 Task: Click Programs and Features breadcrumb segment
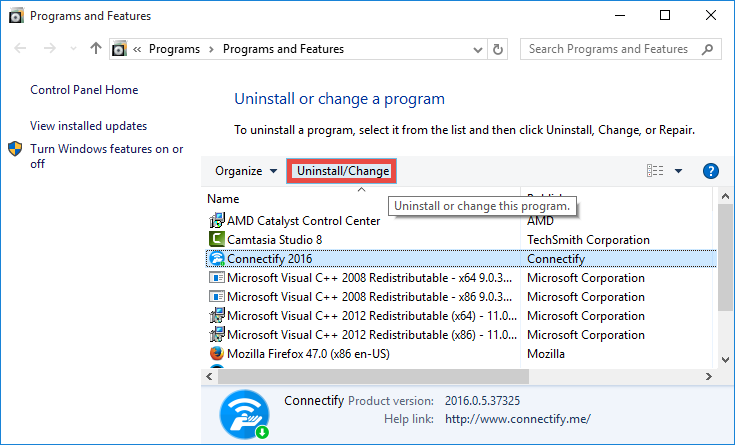pos(283,49)
